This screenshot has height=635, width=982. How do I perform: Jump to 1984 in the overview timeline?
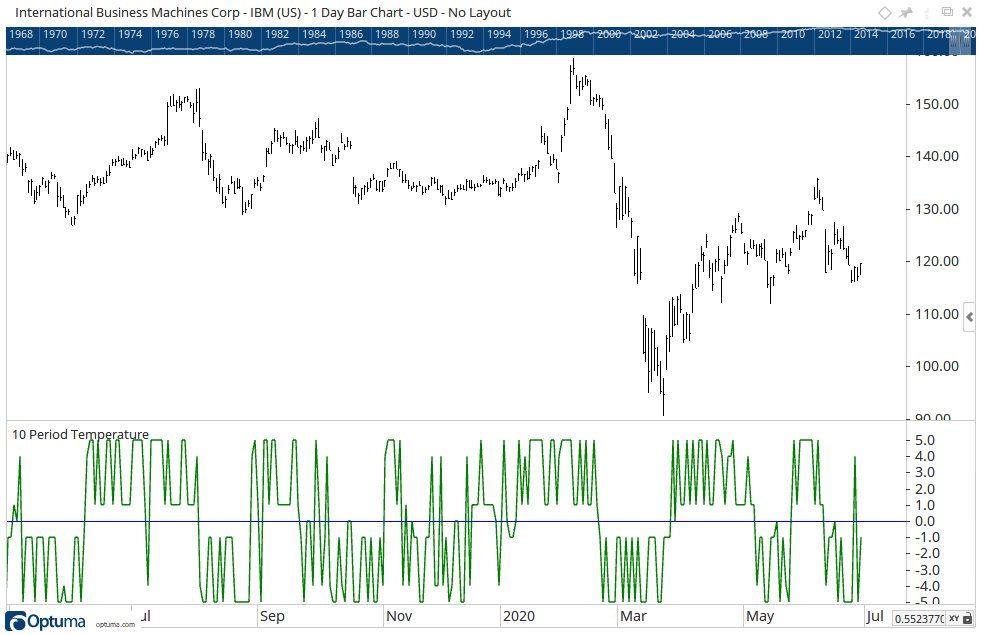(x=314, y=34)
